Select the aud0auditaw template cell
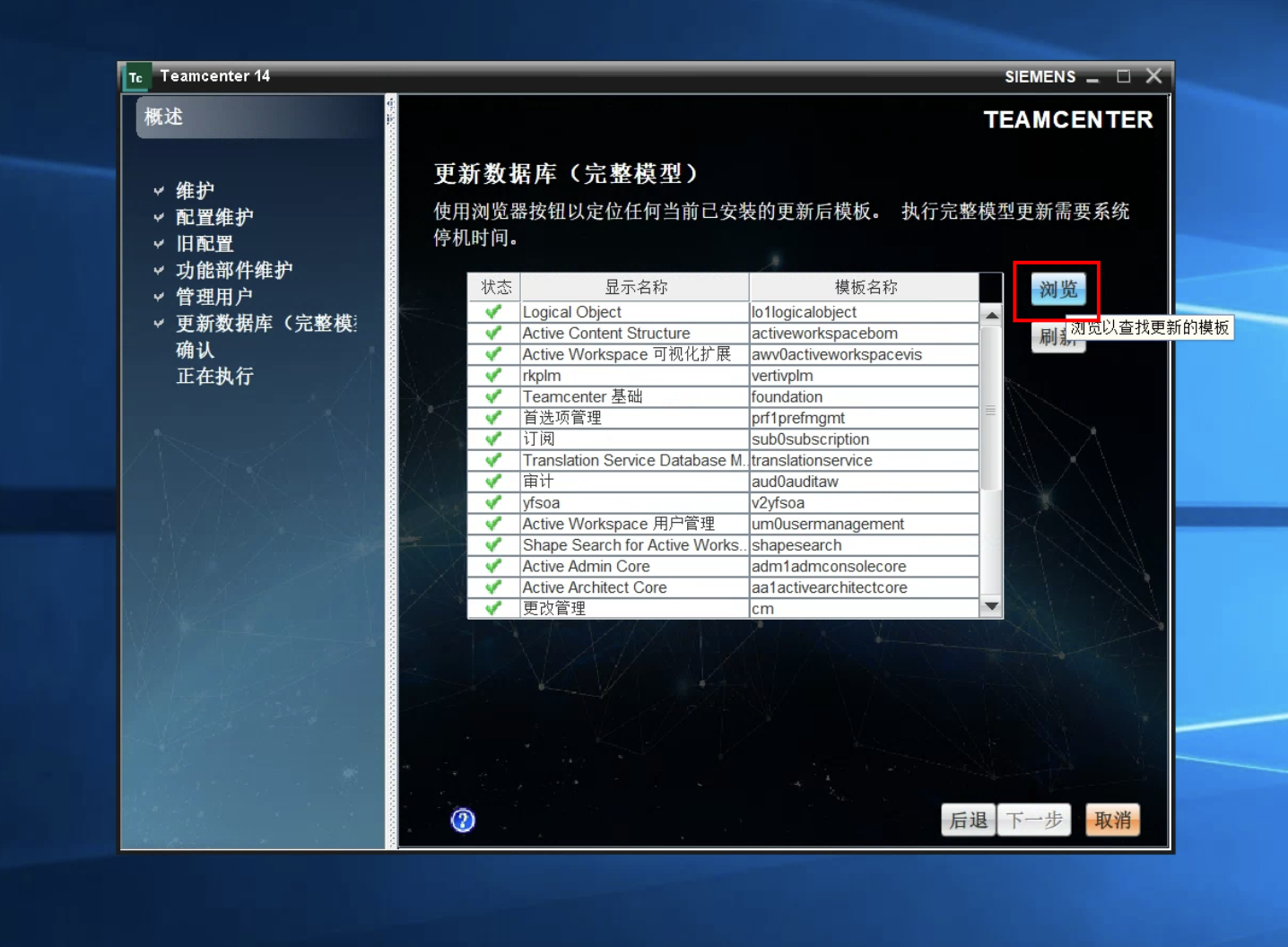Viewport: 1288px width, 947px height. coord(865,482)
